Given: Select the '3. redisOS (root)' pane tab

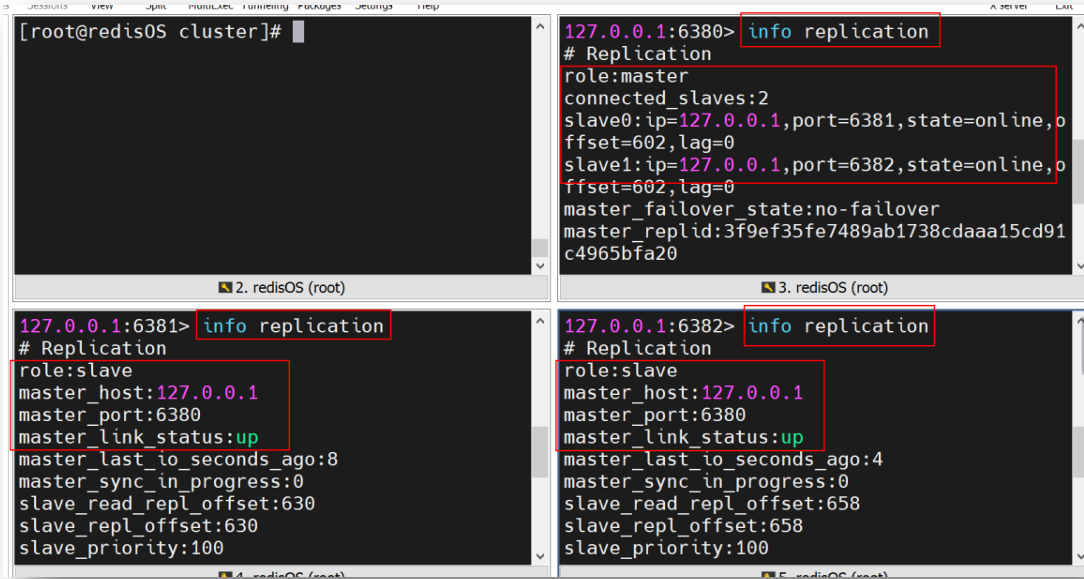Looking at the screenshot, I should [825, 287].
